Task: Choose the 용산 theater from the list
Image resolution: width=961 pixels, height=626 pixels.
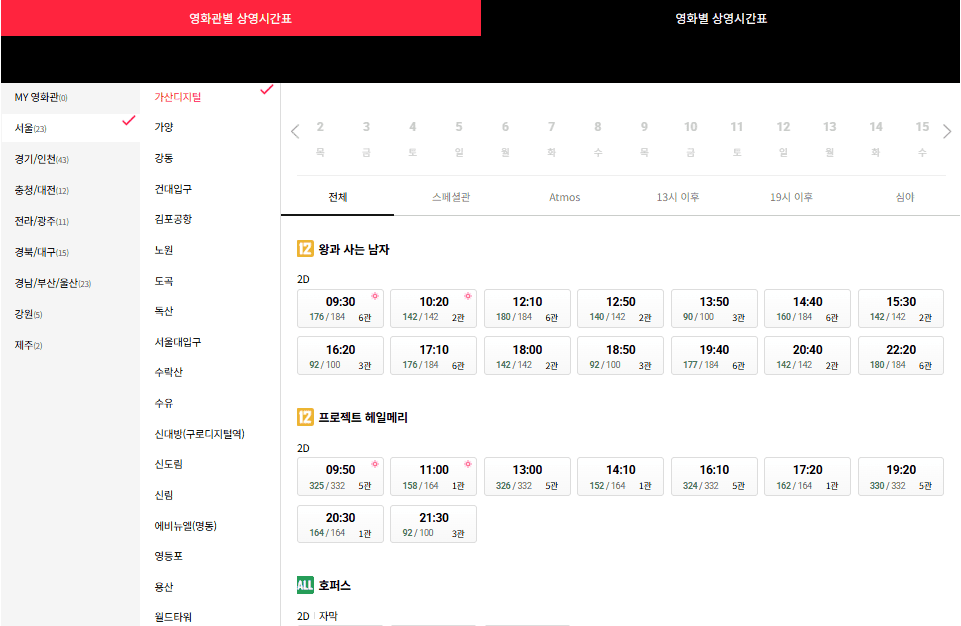Action: pos(165,586)
